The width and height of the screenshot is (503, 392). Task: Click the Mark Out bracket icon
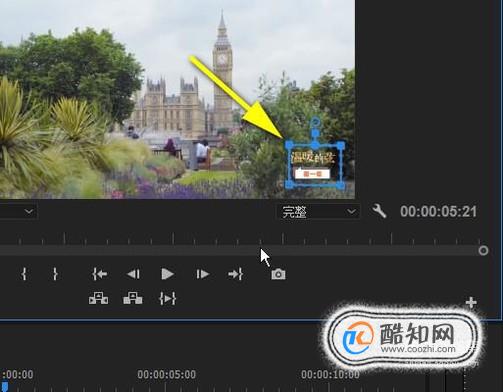(x=55, y=274)
